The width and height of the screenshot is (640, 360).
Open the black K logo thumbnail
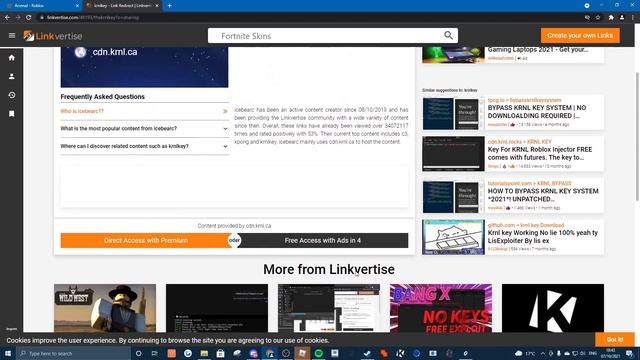[553, 308]
